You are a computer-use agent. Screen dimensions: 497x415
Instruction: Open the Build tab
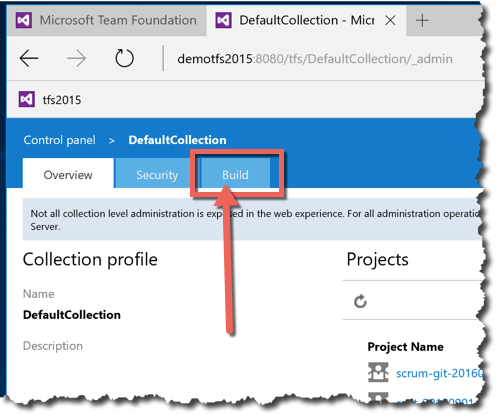click(x=235, y=174)
